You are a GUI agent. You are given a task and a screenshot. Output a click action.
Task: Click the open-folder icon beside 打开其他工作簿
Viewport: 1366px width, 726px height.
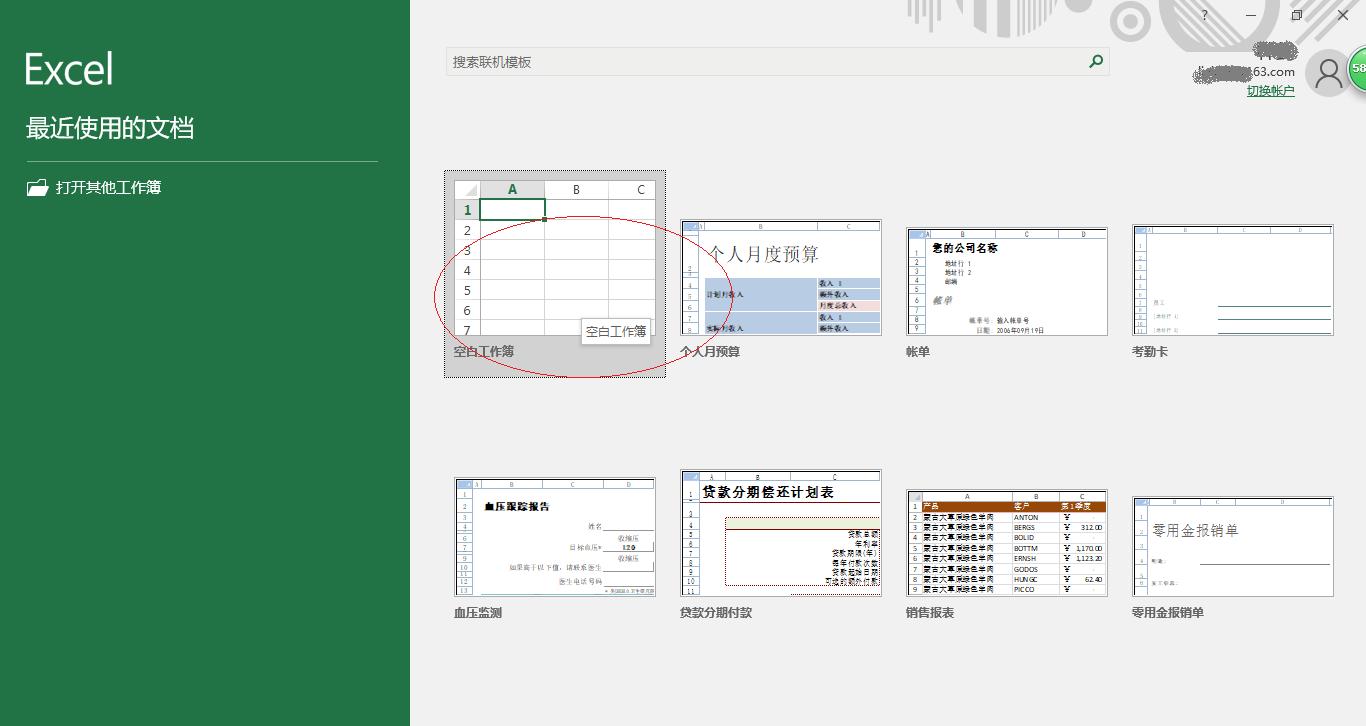pyautogui.click(x=35, y=187)
